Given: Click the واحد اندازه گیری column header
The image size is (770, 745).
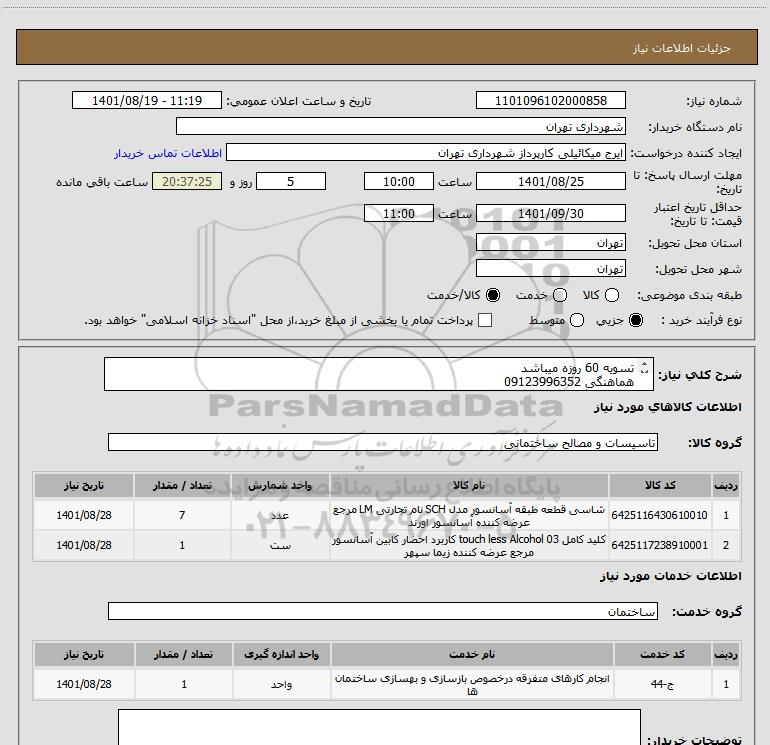Looking at the screenshot, I should [281, 654].
